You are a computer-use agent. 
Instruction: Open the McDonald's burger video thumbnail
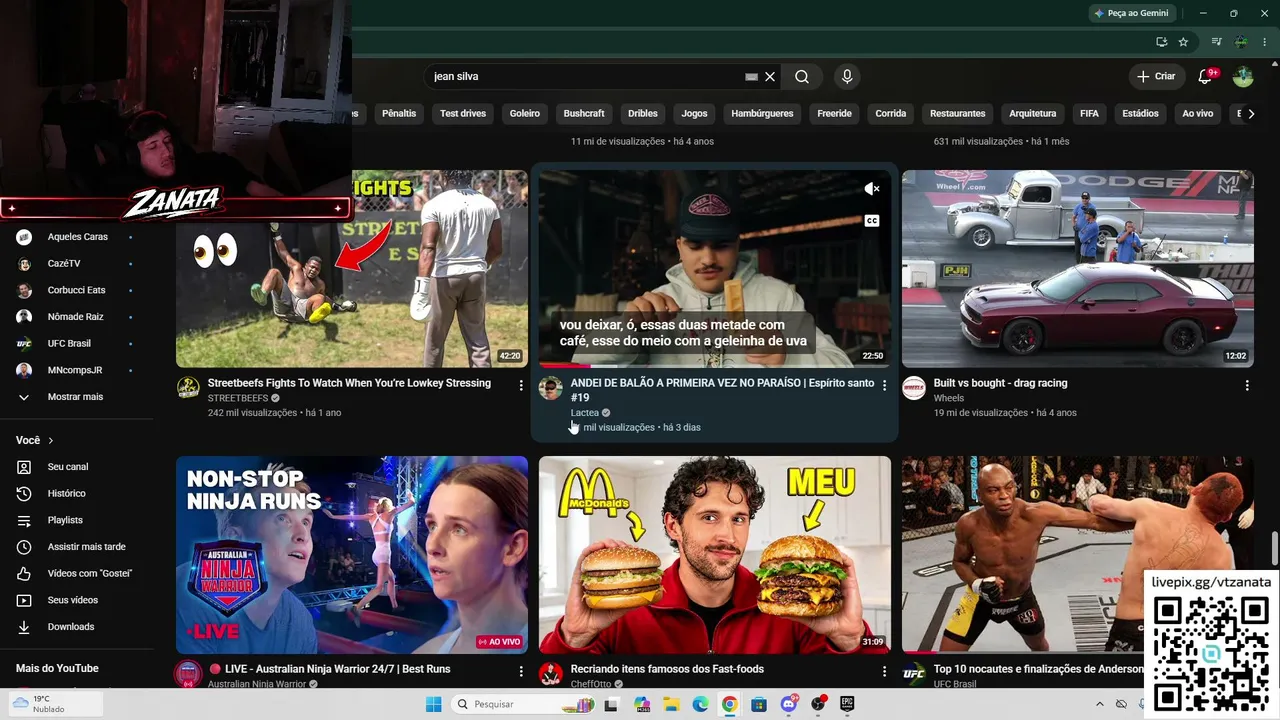715,555
